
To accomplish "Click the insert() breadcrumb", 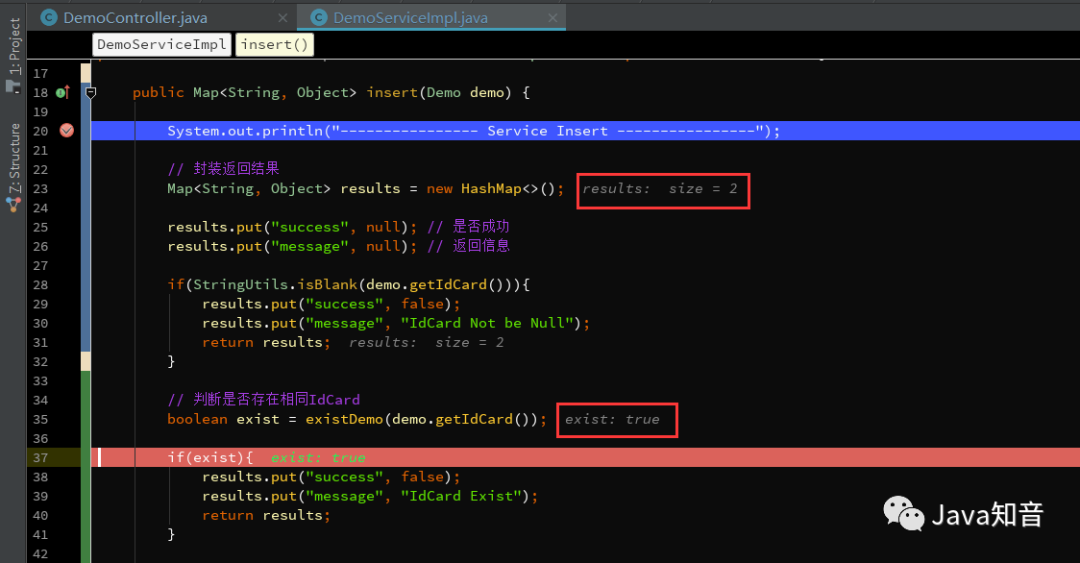I will tap(274, 44).
